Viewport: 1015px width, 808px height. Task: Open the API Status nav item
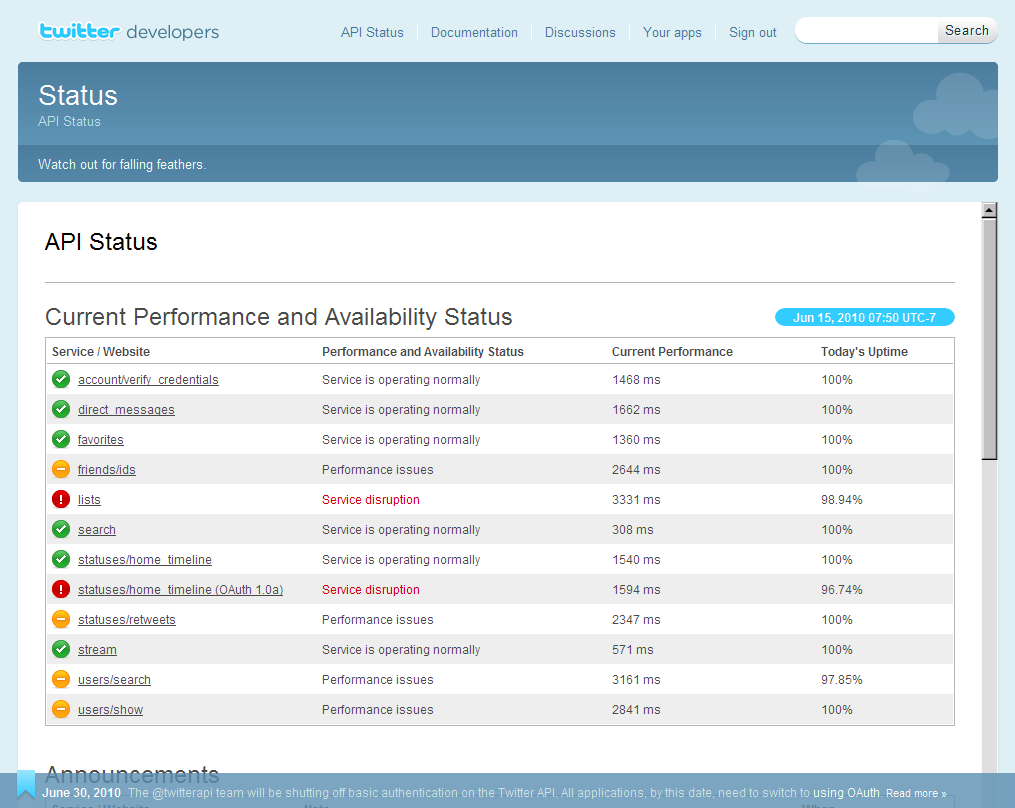[x=372, y=32]
